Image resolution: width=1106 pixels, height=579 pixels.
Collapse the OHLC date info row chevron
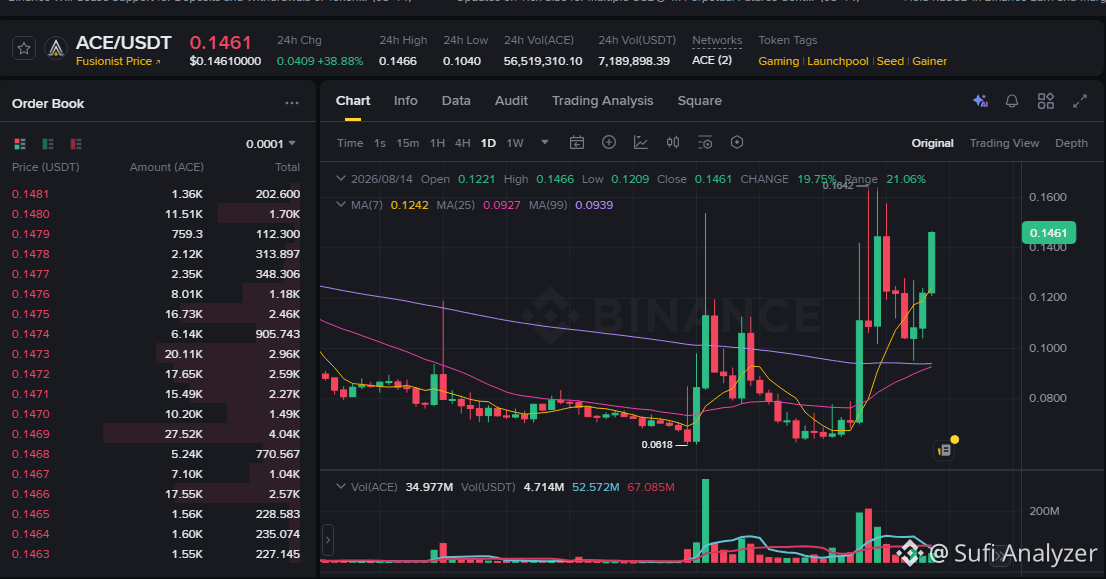[x=341, y=178]
